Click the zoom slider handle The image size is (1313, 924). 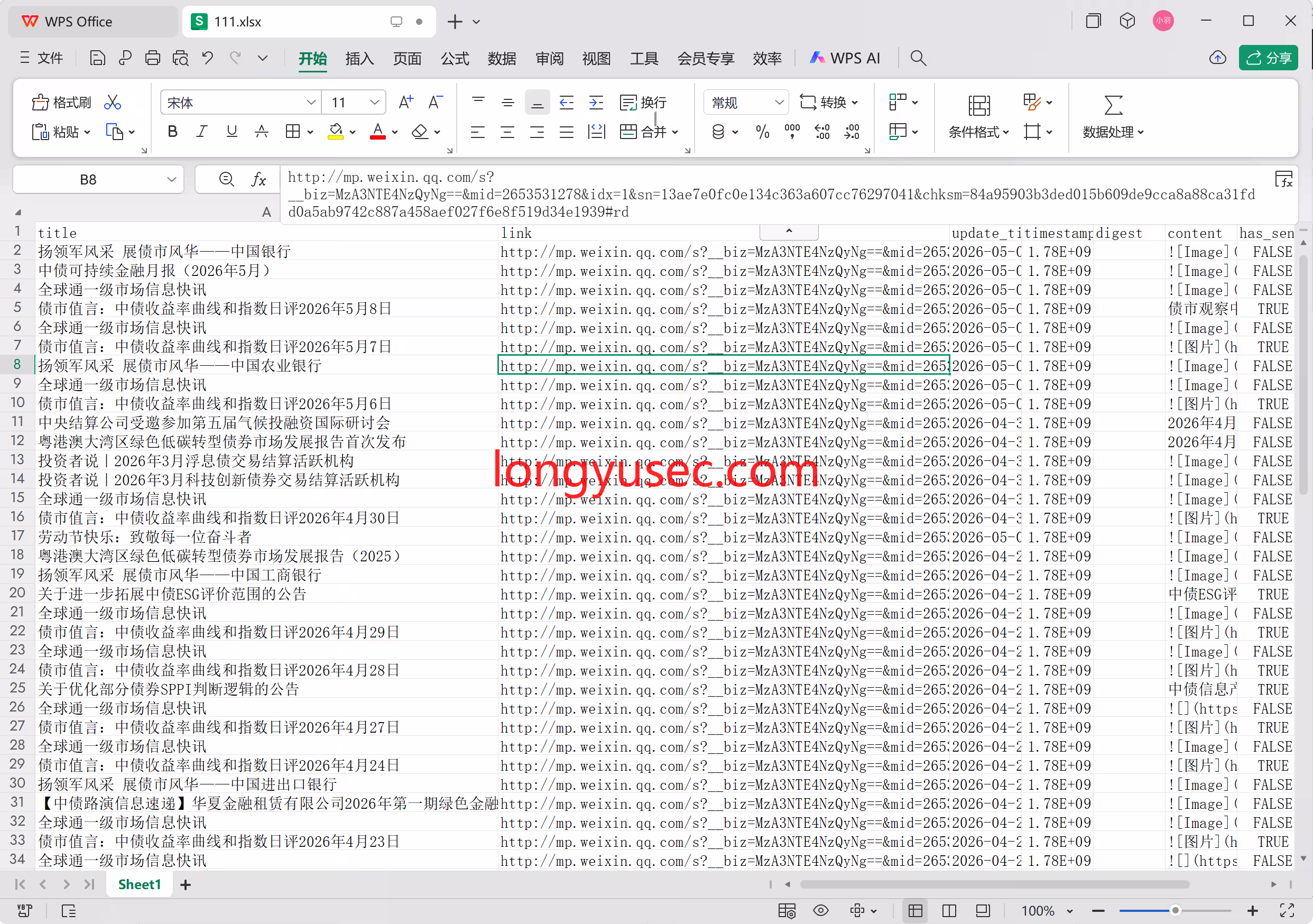tap(1175, 910)
